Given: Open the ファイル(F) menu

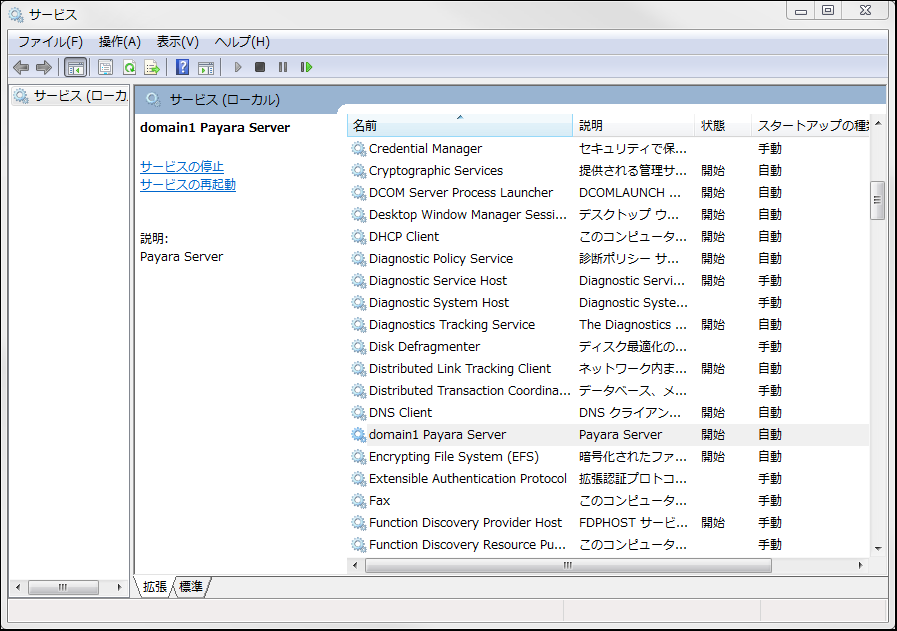Looking at the screenshot, I should [50, 42].
